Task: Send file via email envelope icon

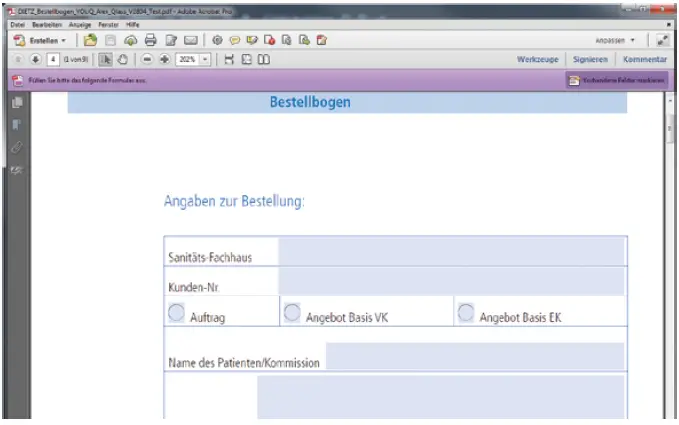Action: pyautogui.click(x=191, y=41)
